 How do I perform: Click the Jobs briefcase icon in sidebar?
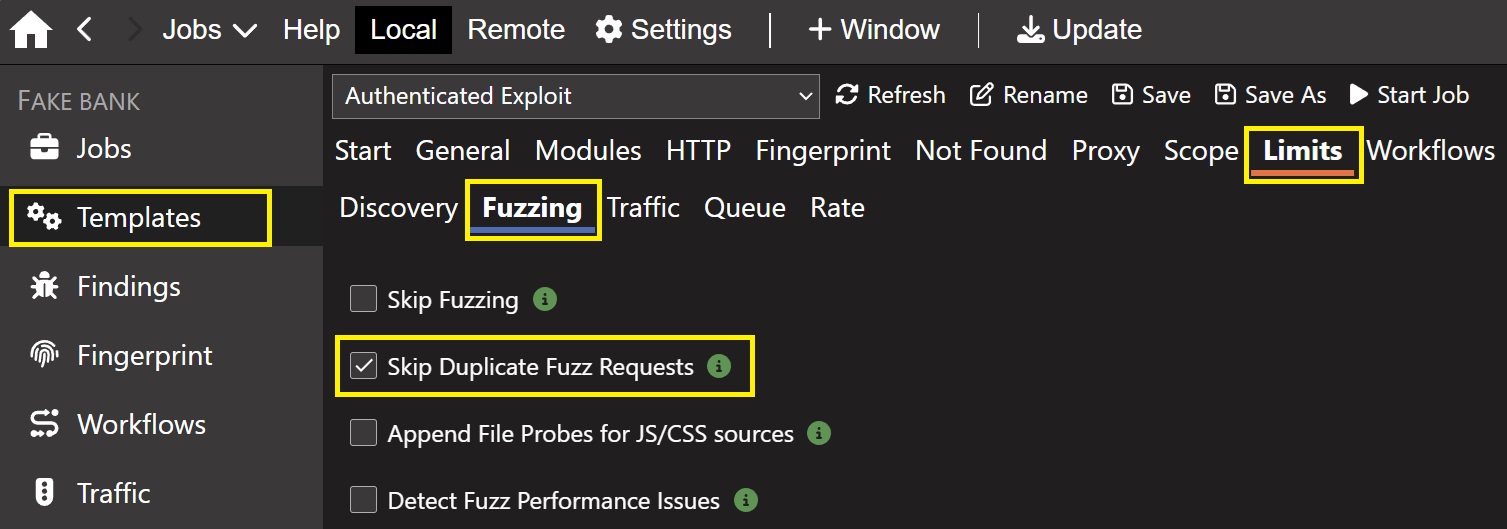[44, 149]
